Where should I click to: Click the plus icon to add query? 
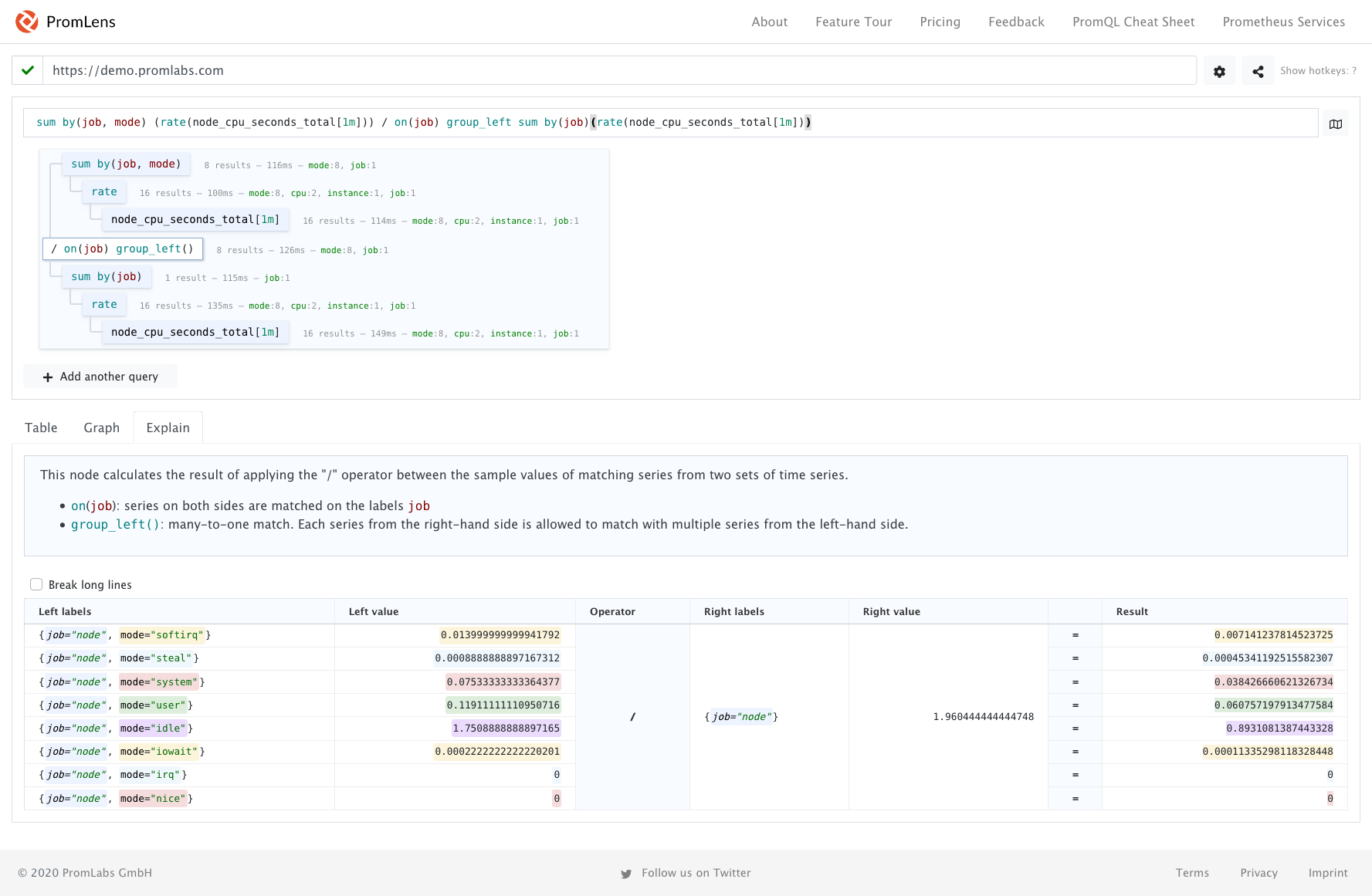click(48, 377)
